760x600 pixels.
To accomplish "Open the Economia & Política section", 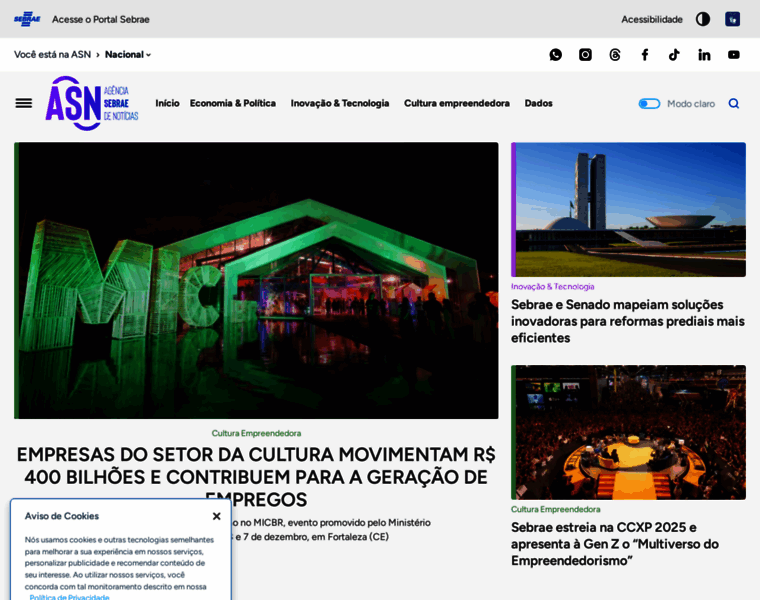I will pyautogui.click(x=233, y=103).
